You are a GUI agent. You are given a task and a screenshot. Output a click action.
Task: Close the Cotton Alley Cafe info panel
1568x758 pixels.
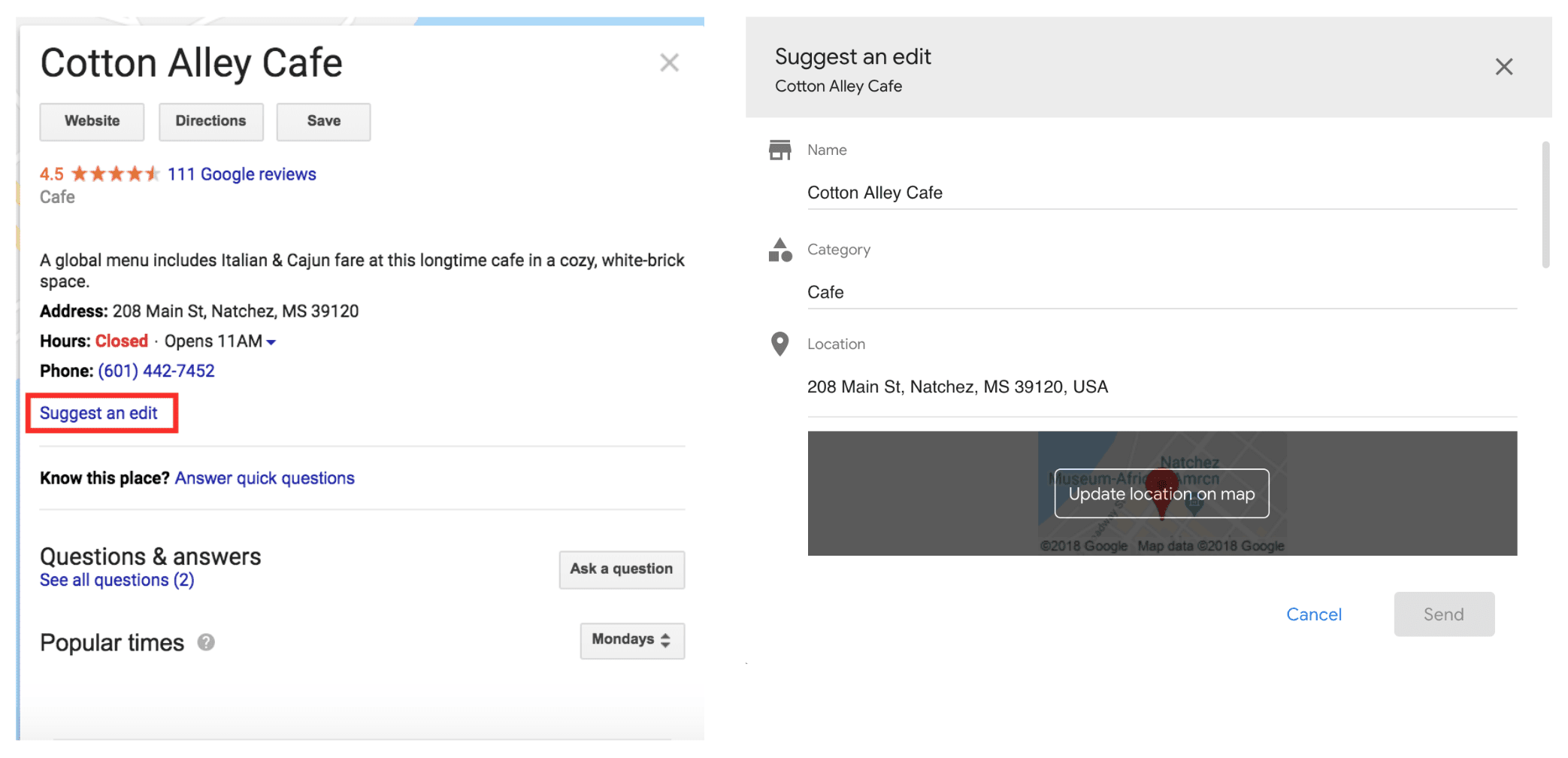(669, 62)
